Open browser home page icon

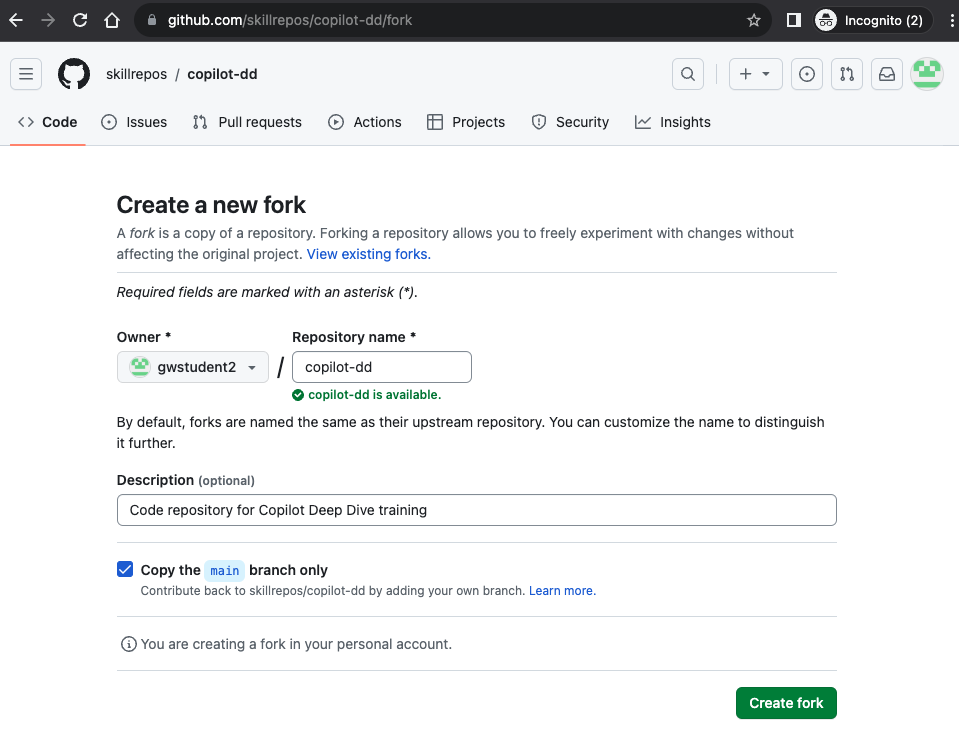point(112,20)
